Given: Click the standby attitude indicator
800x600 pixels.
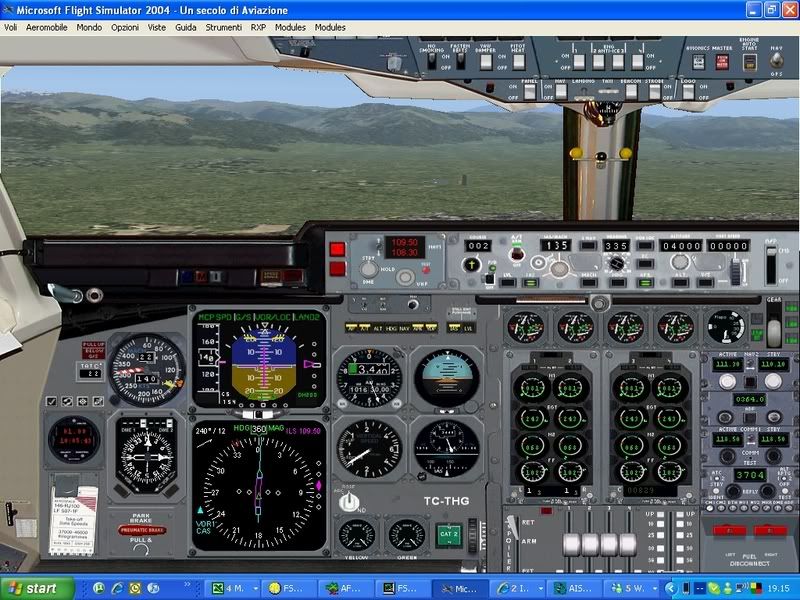Looking at the screenshot, I should click(x=446, y=378).
